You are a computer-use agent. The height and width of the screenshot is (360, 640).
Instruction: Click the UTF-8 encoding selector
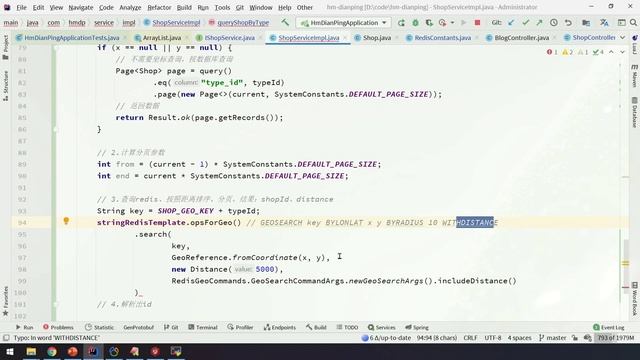(x=493, y=338)
